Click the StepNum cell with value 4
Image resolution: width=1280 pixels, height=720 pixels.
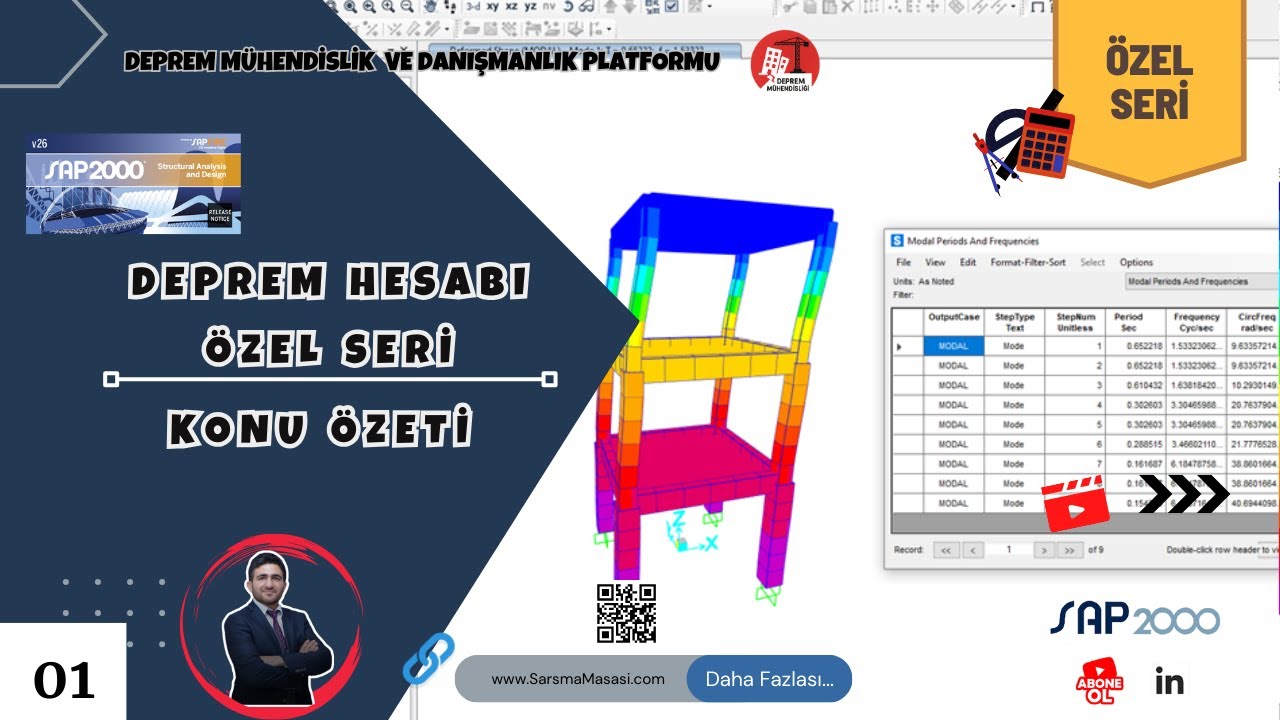pyautogui.click(x=1075, y=405)
